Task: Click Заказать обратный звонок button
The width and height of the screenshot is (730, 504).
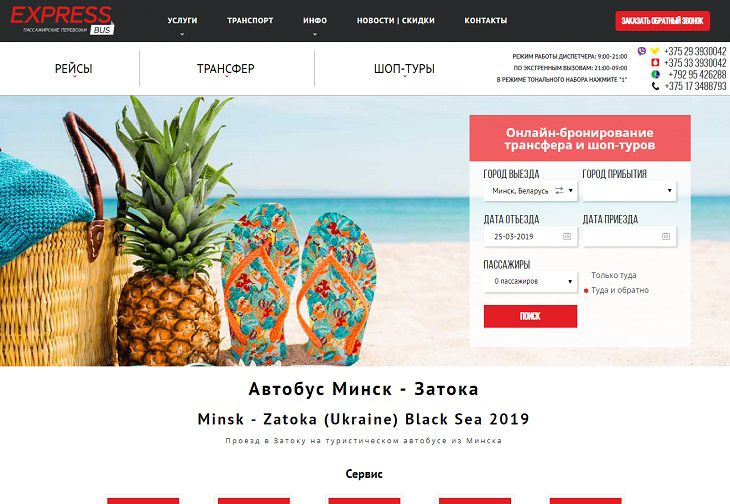Action: 662,21
